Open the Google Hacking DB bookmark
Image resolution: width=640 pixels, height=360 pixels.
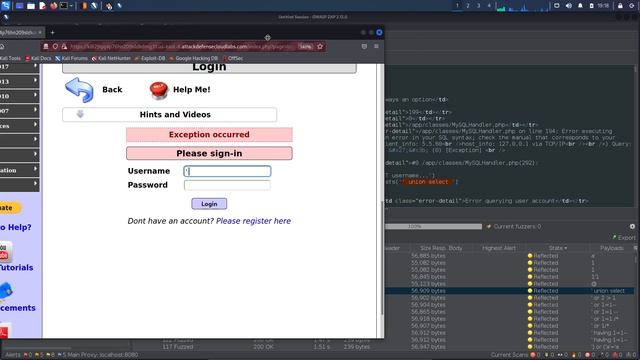[193, 58]
